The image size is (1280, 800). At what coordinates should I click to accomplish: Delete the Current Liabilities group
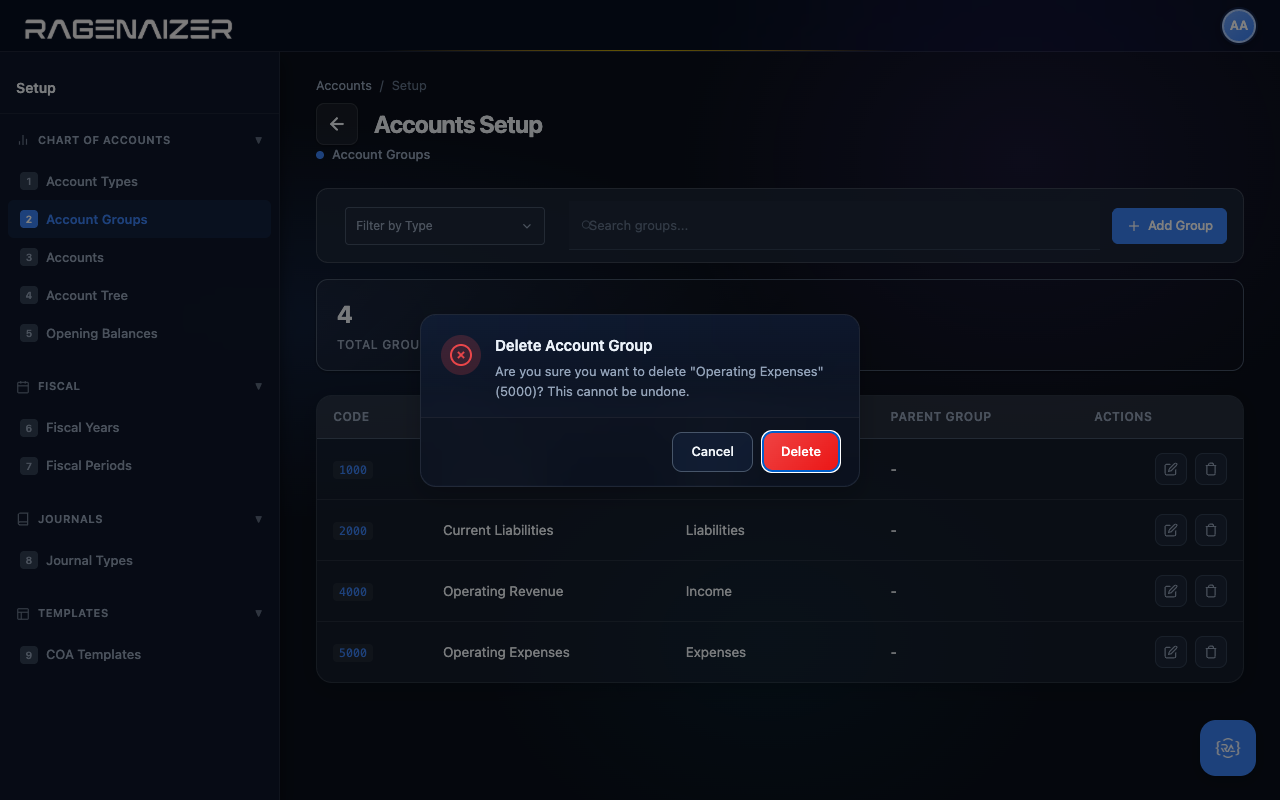coord(1211,530)
